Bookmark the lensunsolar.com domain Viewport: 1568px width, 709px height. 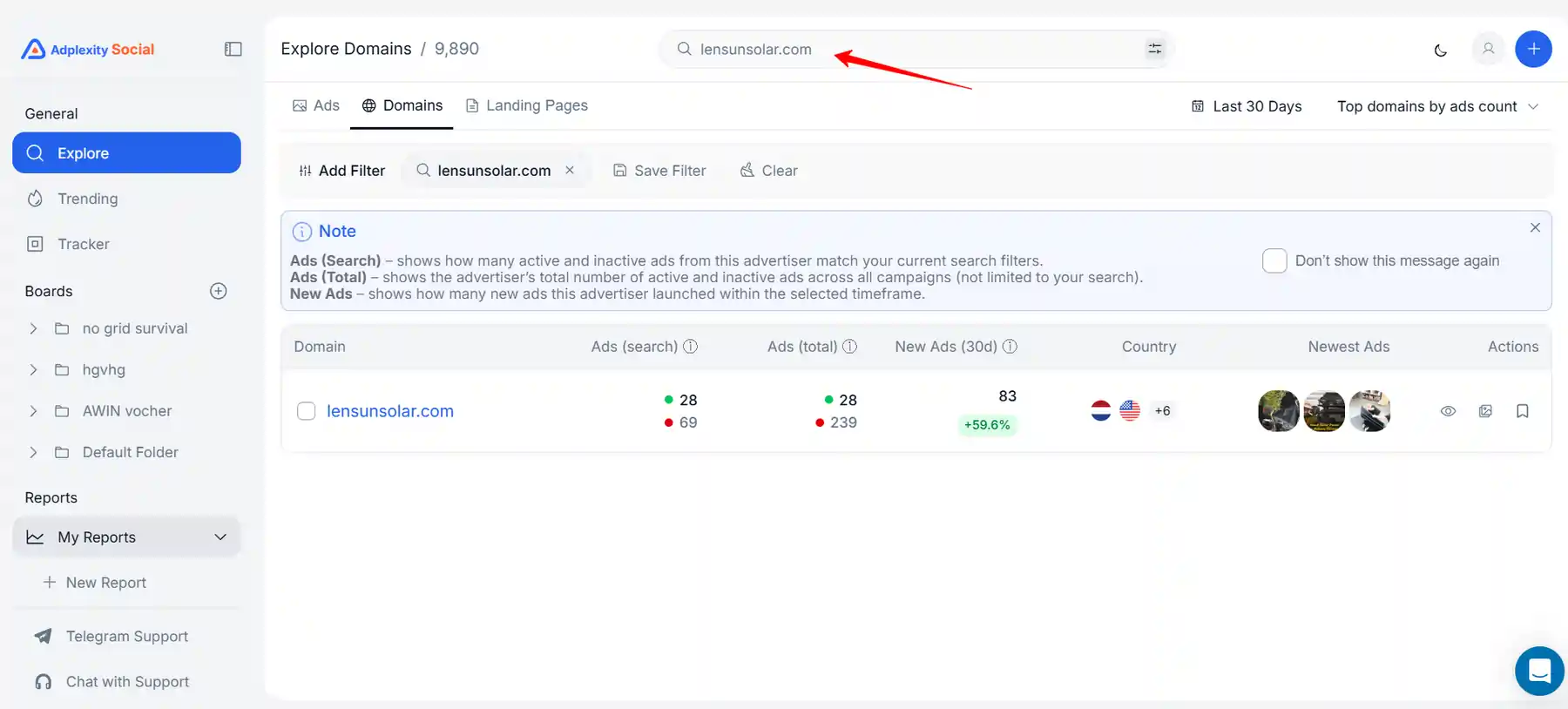pos(1523,411)
